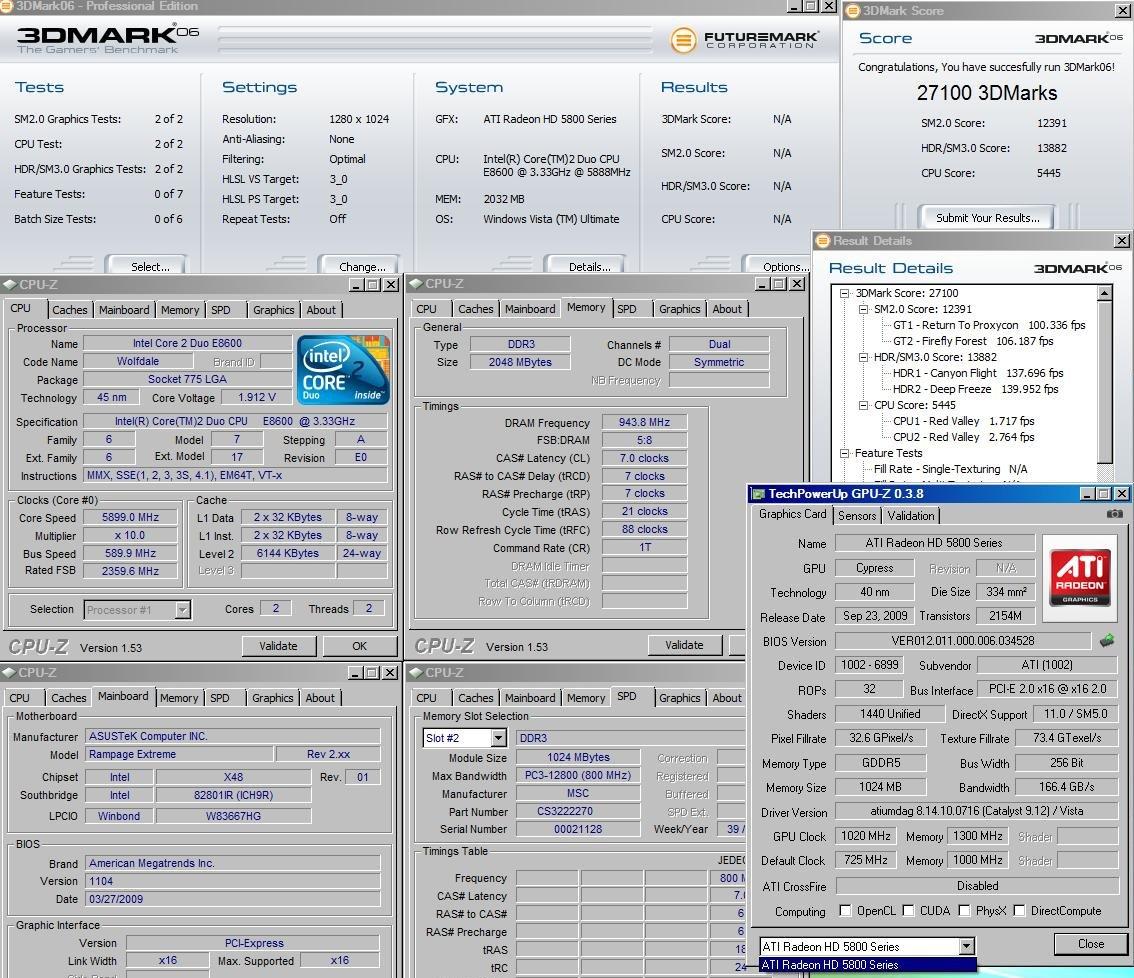1134x978 pixels.
Task: Click Validate in CPU-Z CPU window
Action: point(278,646)
